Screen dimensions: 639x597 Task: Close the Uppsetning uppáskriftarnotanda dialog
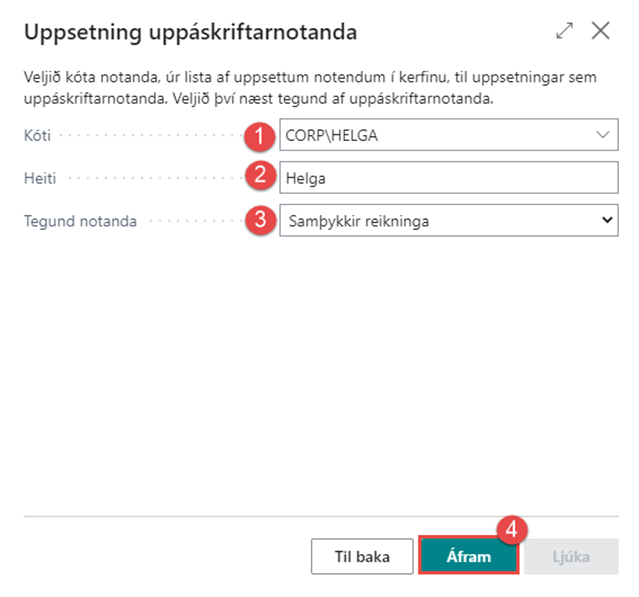[x=601, y=31]
